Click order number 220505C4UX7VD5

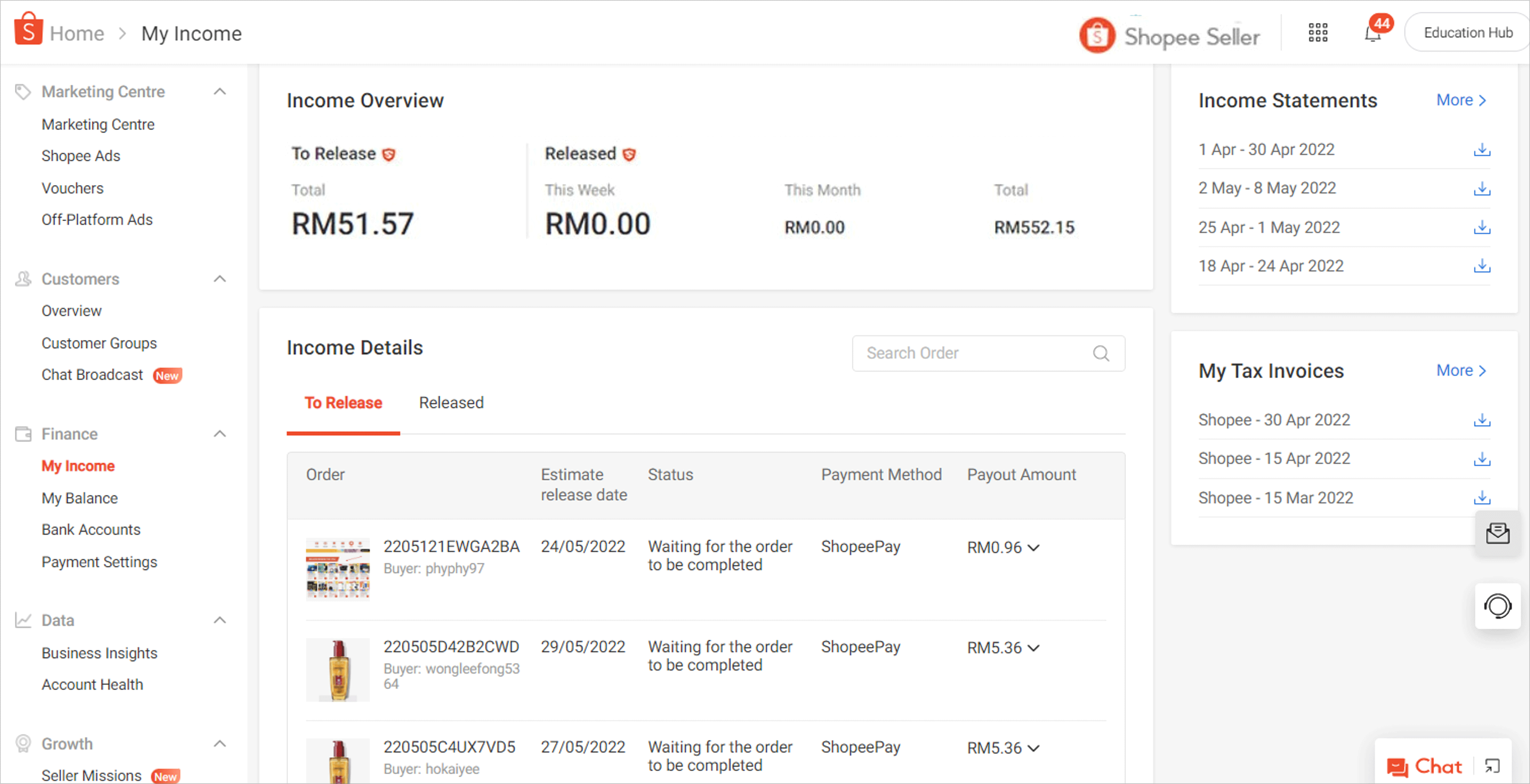449,747
